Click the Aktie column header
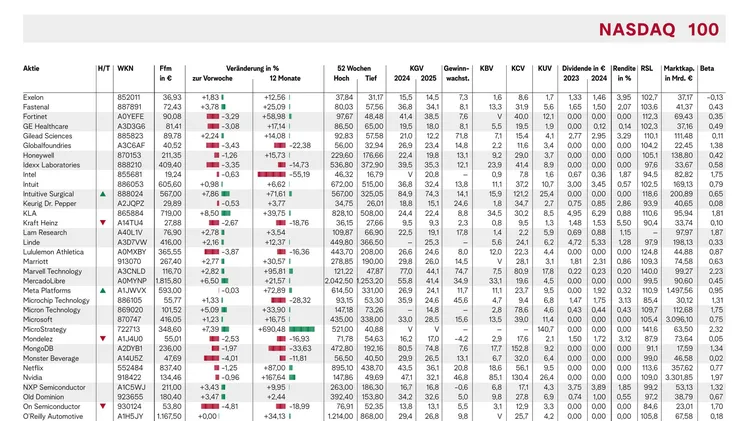Screen dimensions: 750x421 point(31,68)
